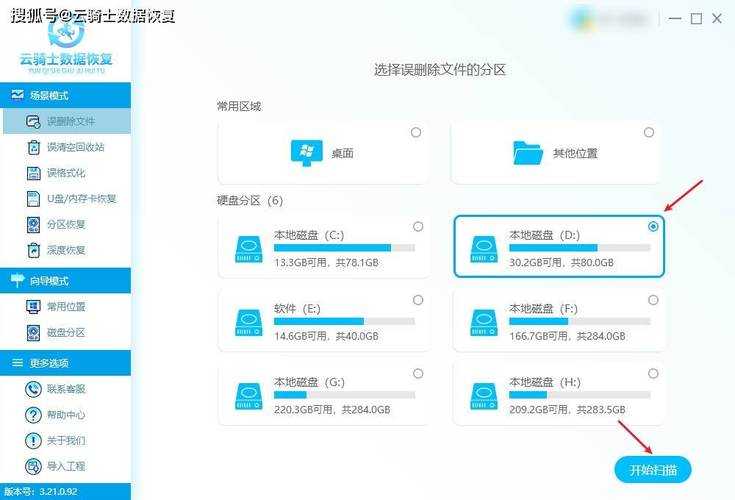Open 误清空回收站 recovery option
The width and height of the screenshot is (735, 500).
click(65, 147)
